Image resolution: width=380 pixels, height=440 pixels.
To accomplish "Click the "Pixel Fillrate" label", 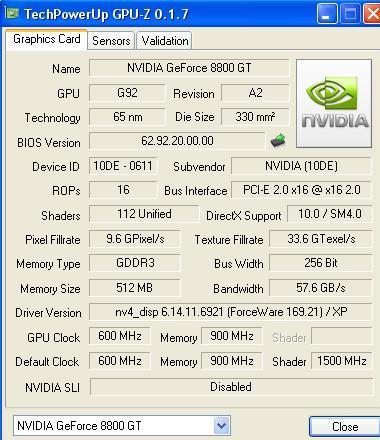I will click(53, 240).
